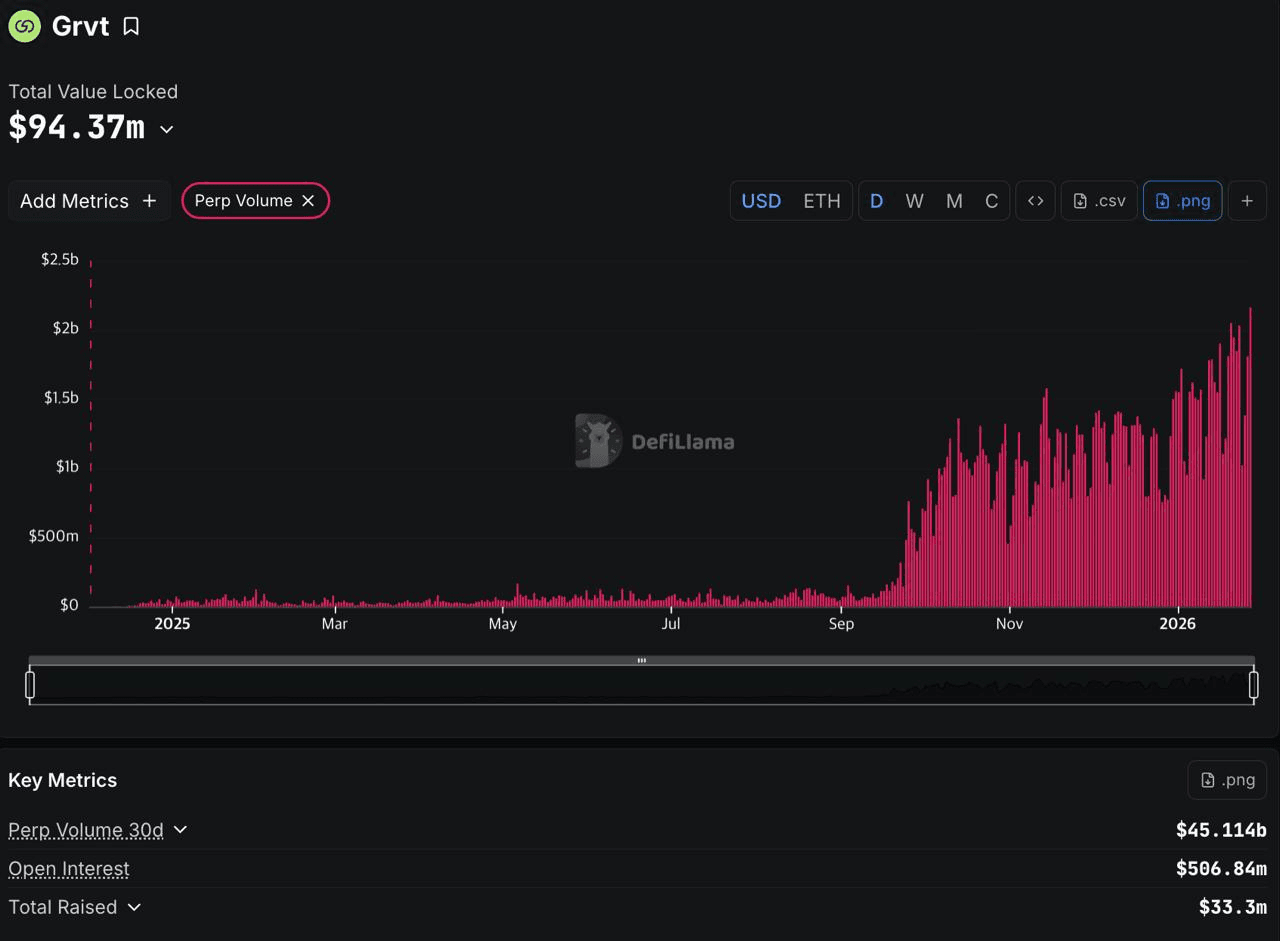
Task: Expand the Perp Volume 30d row
Action: coord(181,830)
